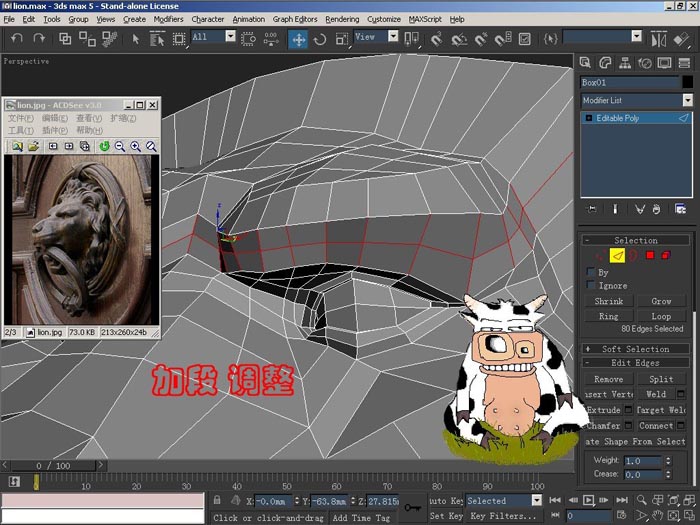Viewport: 700px width, 525px height.
Task: Open the Graph Editors menu
Action: 295,19
